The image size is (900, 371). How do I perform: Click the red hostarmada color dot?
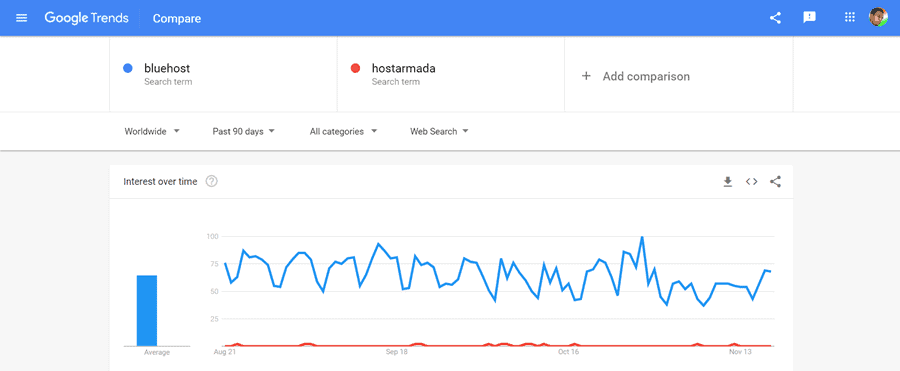(x=355, y=68)
